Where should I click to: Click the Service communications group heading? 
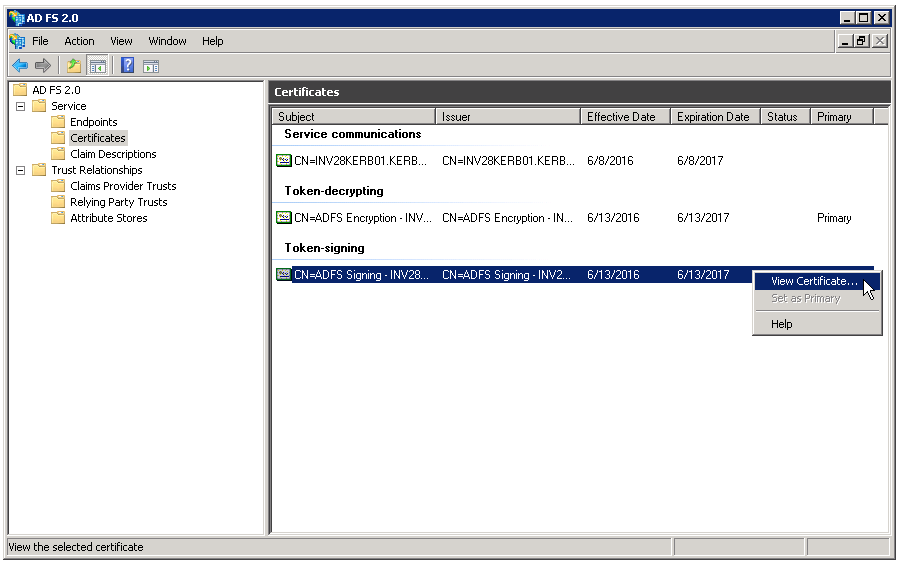[x=352, y=134]
